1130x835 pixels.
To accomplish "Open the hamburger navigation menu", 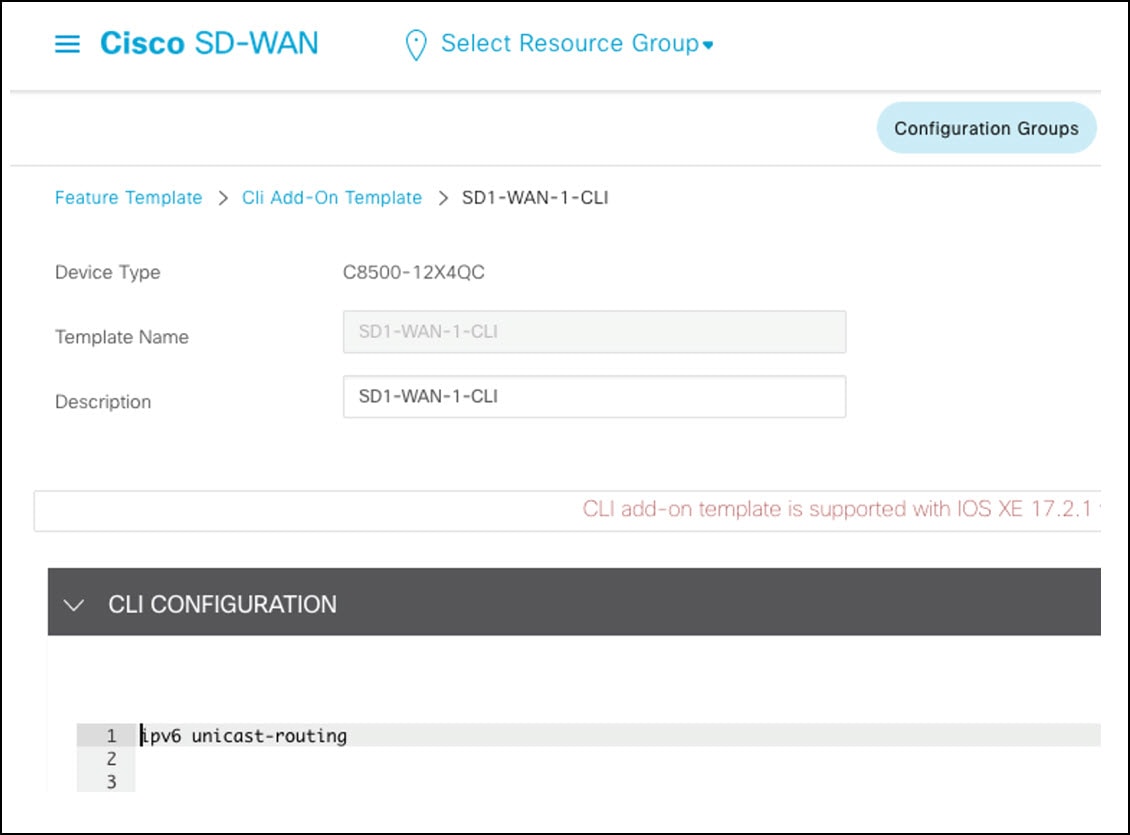I will (x=67, y=44).
